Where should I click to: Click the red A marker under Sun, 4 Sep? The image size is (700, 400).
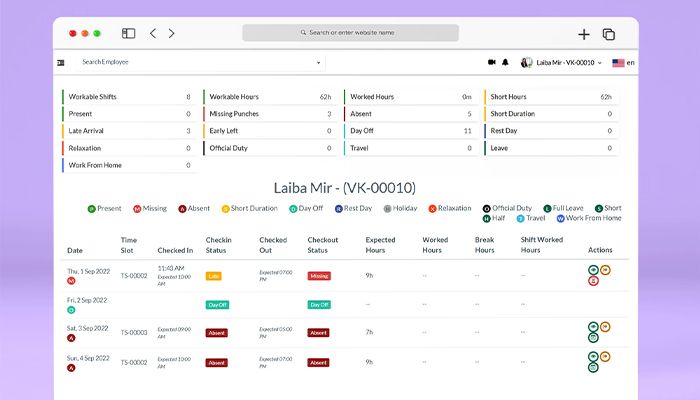pyautogui.click(x=71, y=368)
